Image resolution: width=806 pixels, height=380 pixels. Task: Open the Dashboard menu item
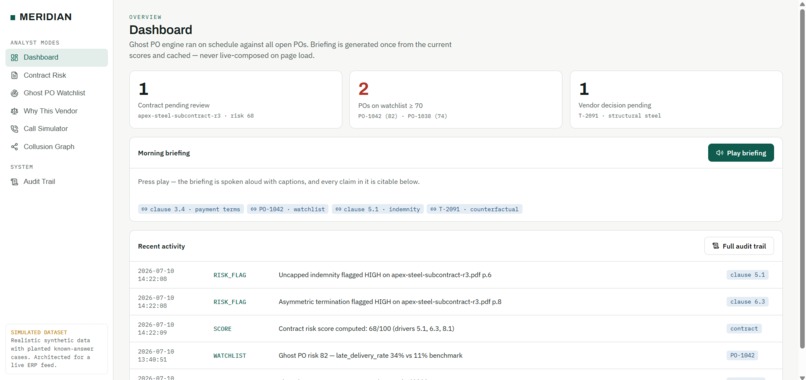(57, 58)
